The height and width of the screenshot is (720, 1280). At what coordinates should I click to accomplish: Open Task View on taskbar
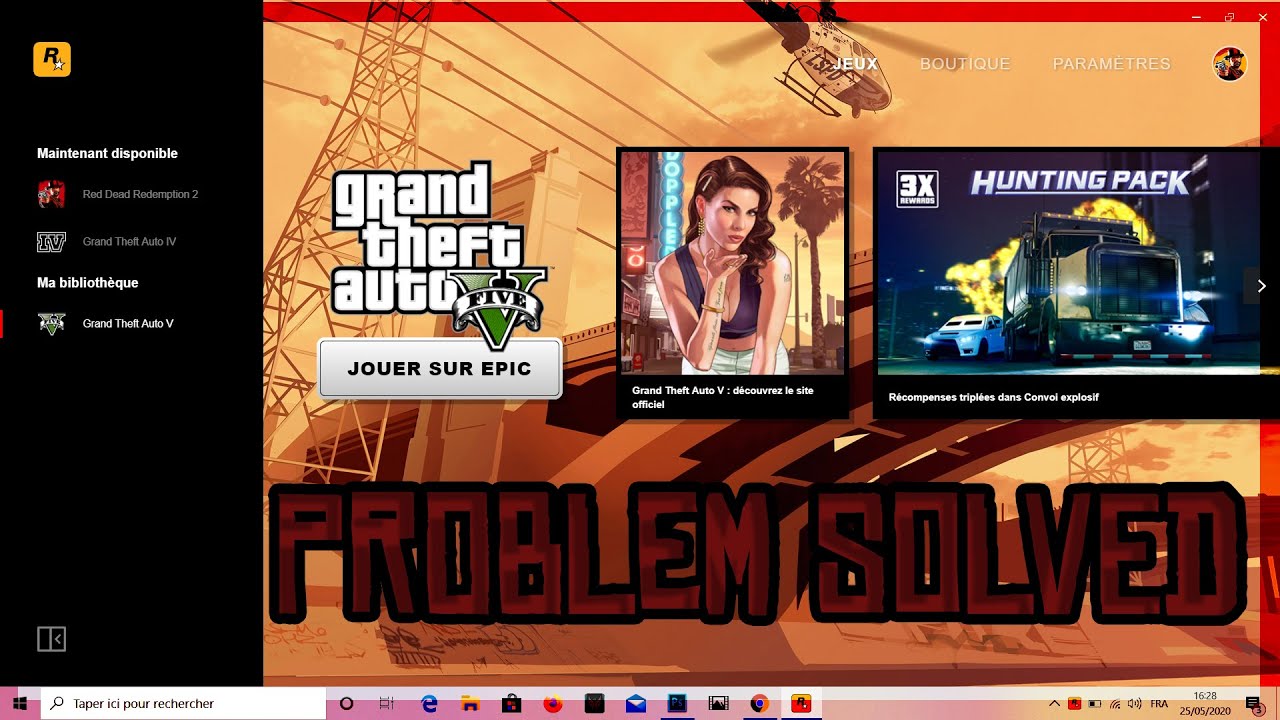click(x=387, y=703)
